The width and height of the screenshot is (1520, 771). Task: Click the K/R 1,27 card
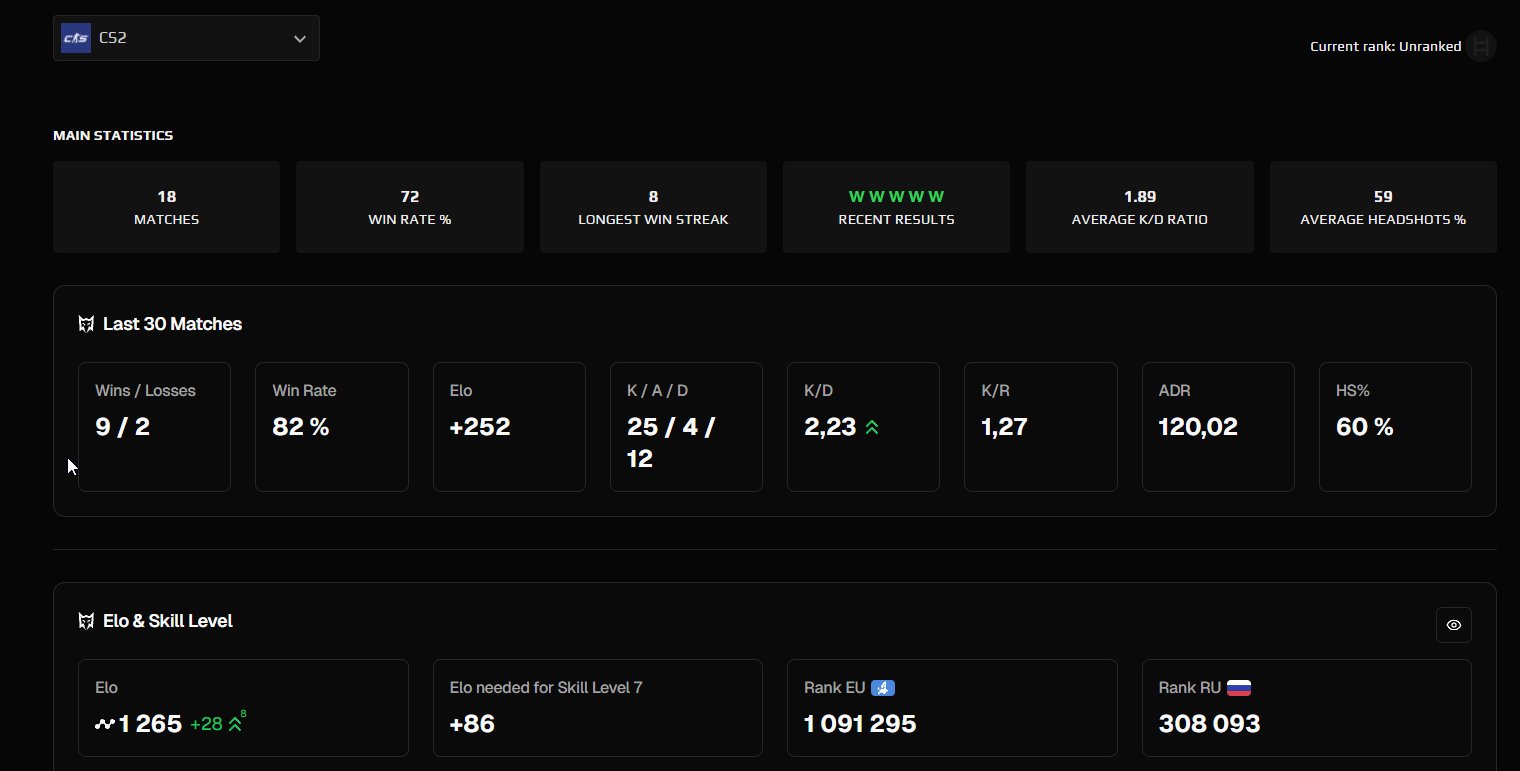pos(1041,427)
